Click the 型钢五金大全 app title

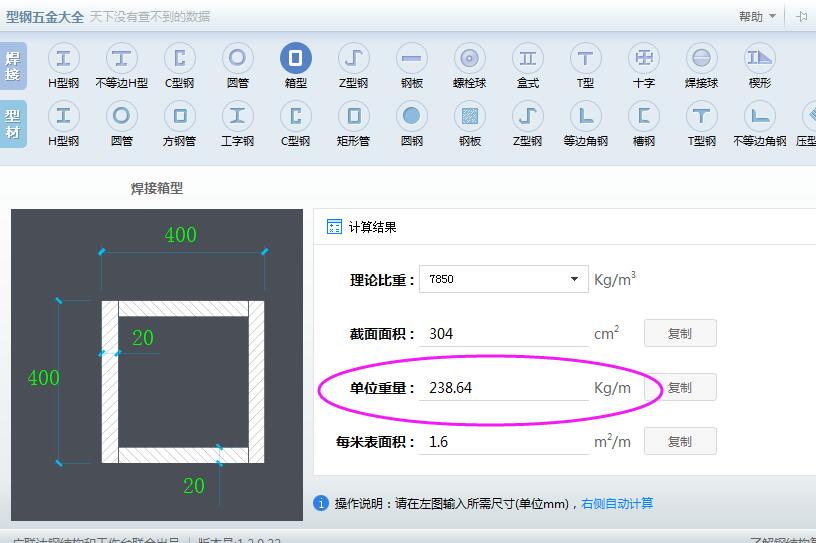(x=45, y=17)
